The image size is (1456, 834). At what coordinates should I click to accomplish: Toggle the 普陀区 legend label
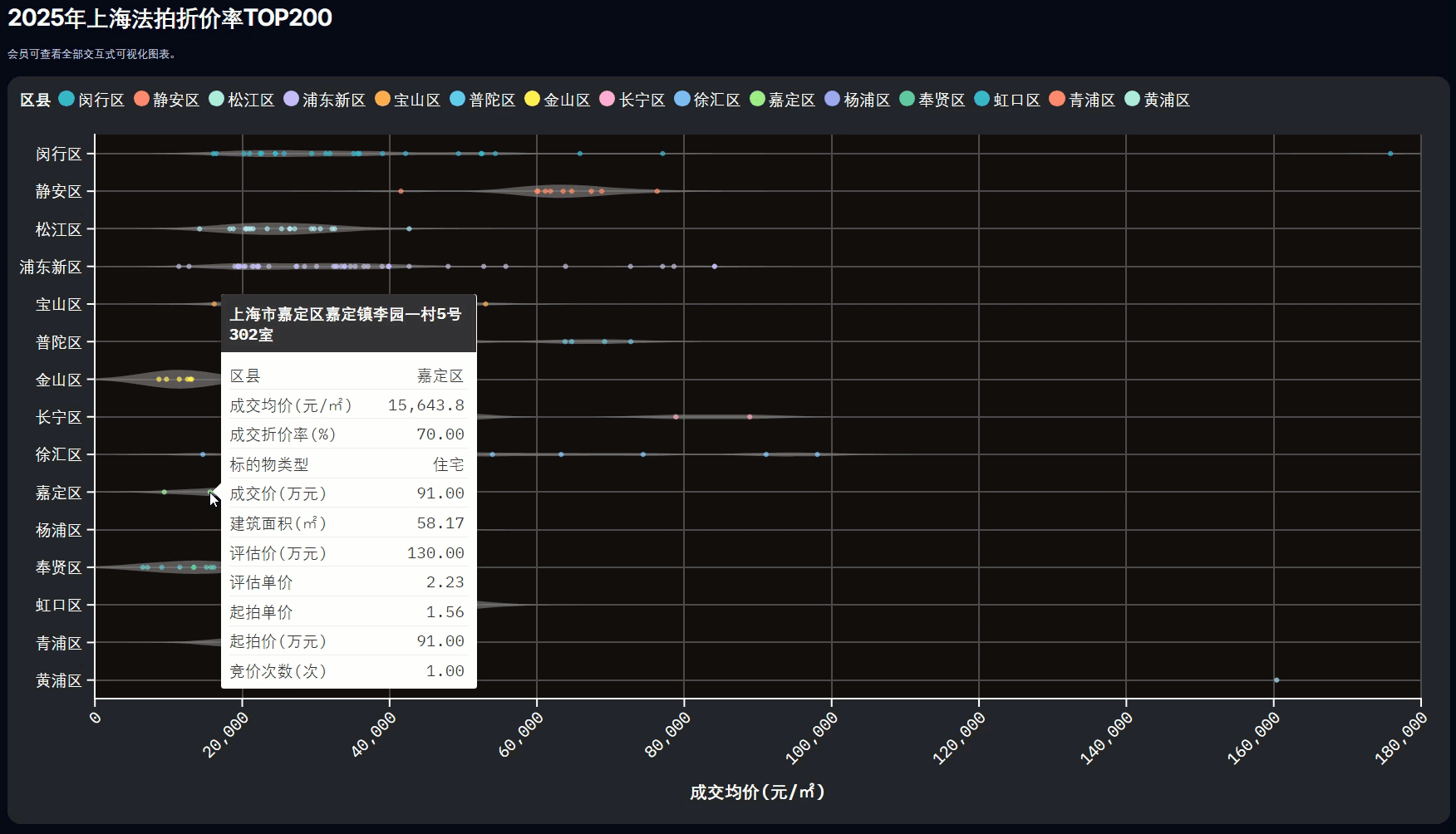[492, 100]
